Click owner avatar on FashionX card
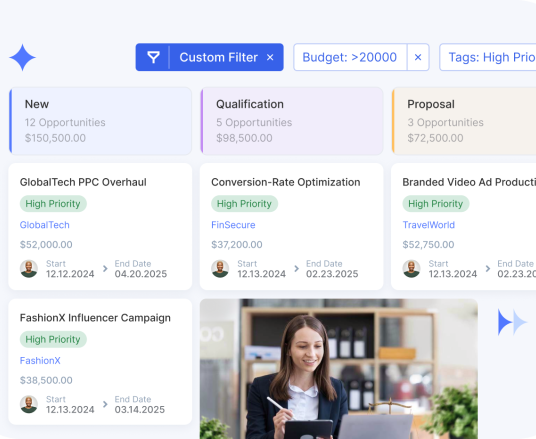Image resolution: width=536 pixels, height=439 pixels. (29, 404)
